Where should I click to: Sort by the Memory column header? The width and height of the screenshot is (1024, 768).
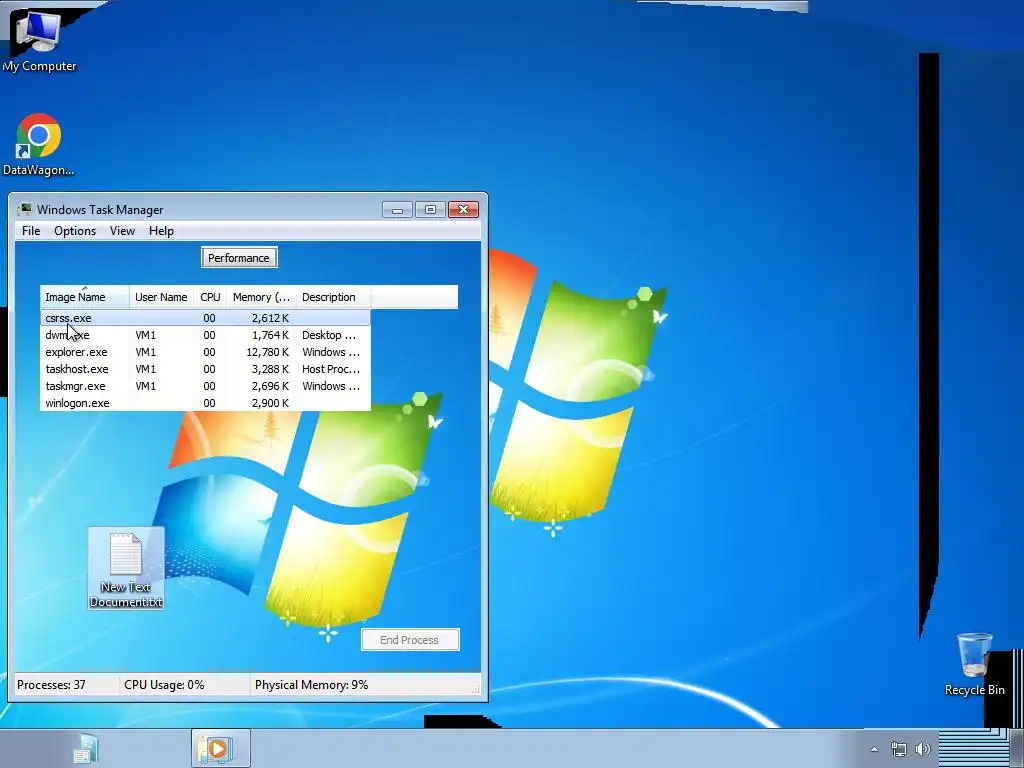tap(261, 297)
